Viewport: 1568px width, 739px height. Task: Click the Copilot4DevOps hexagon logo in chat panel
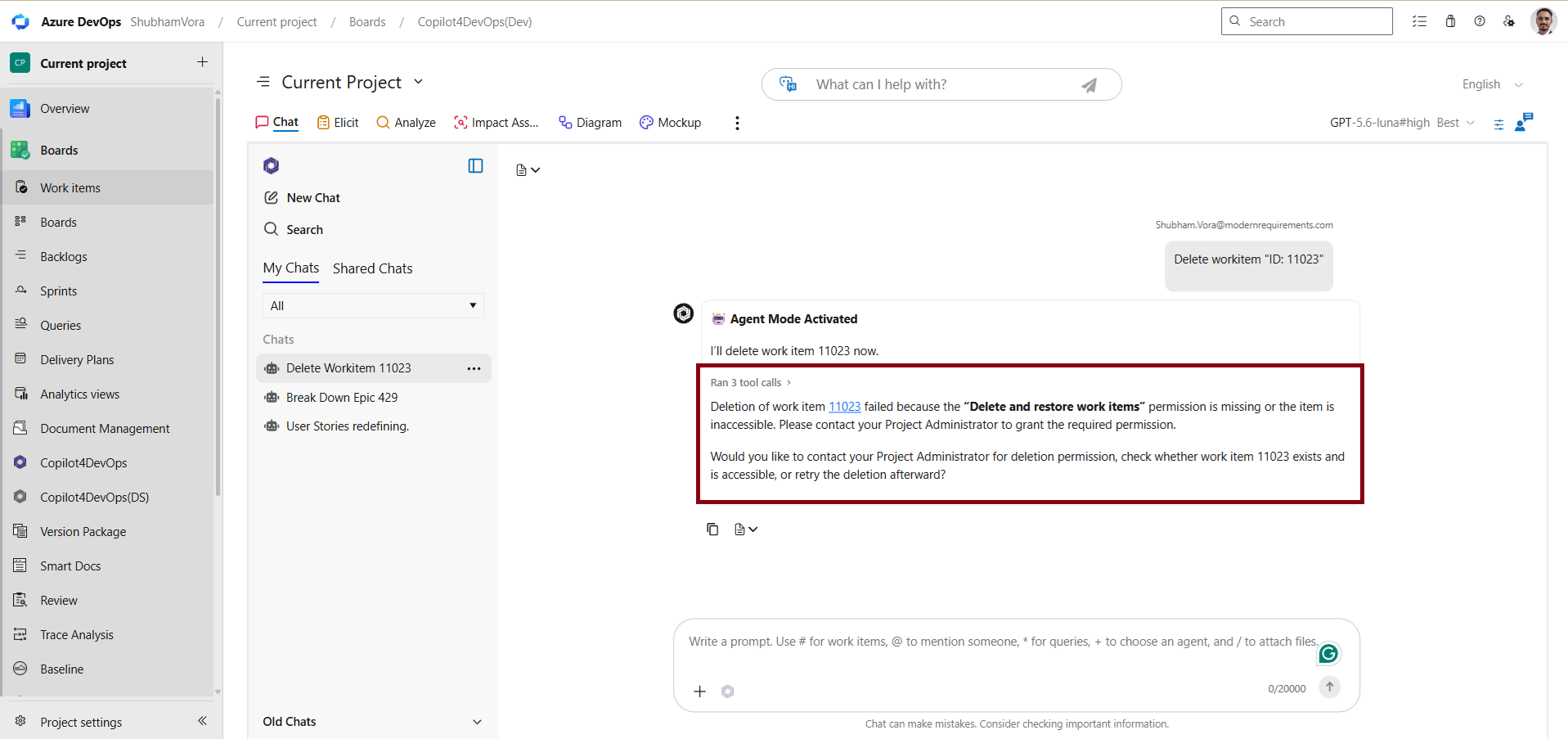coord(272,166)
